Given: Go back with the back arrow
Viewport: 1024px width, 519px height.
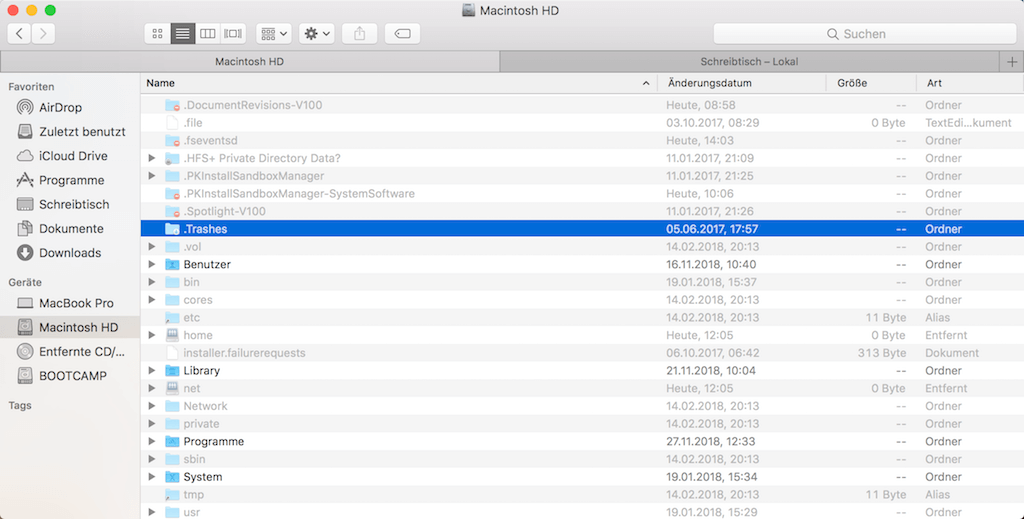Looking at the screenshot, I should [20, 33].
